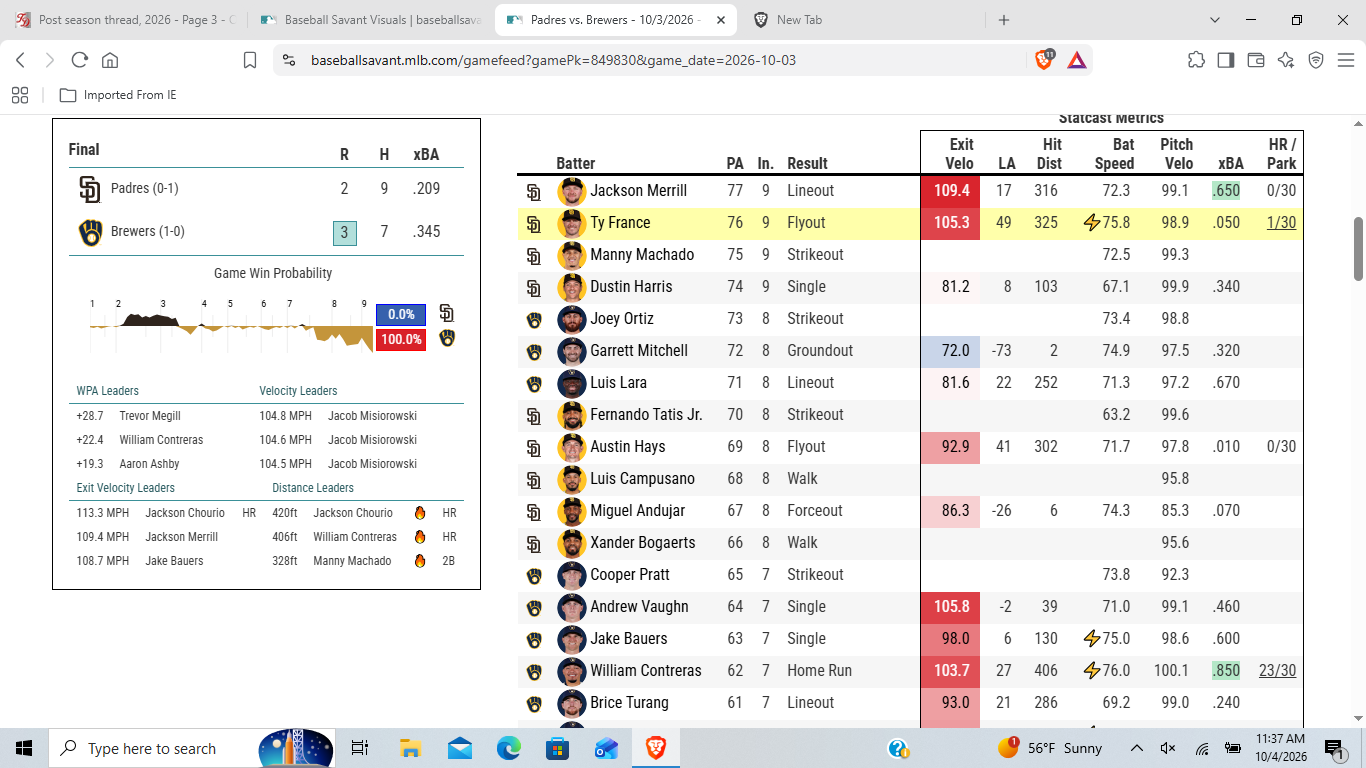Click the muted speaker tray icon

pyautogui.click(x=1167, y=748)
